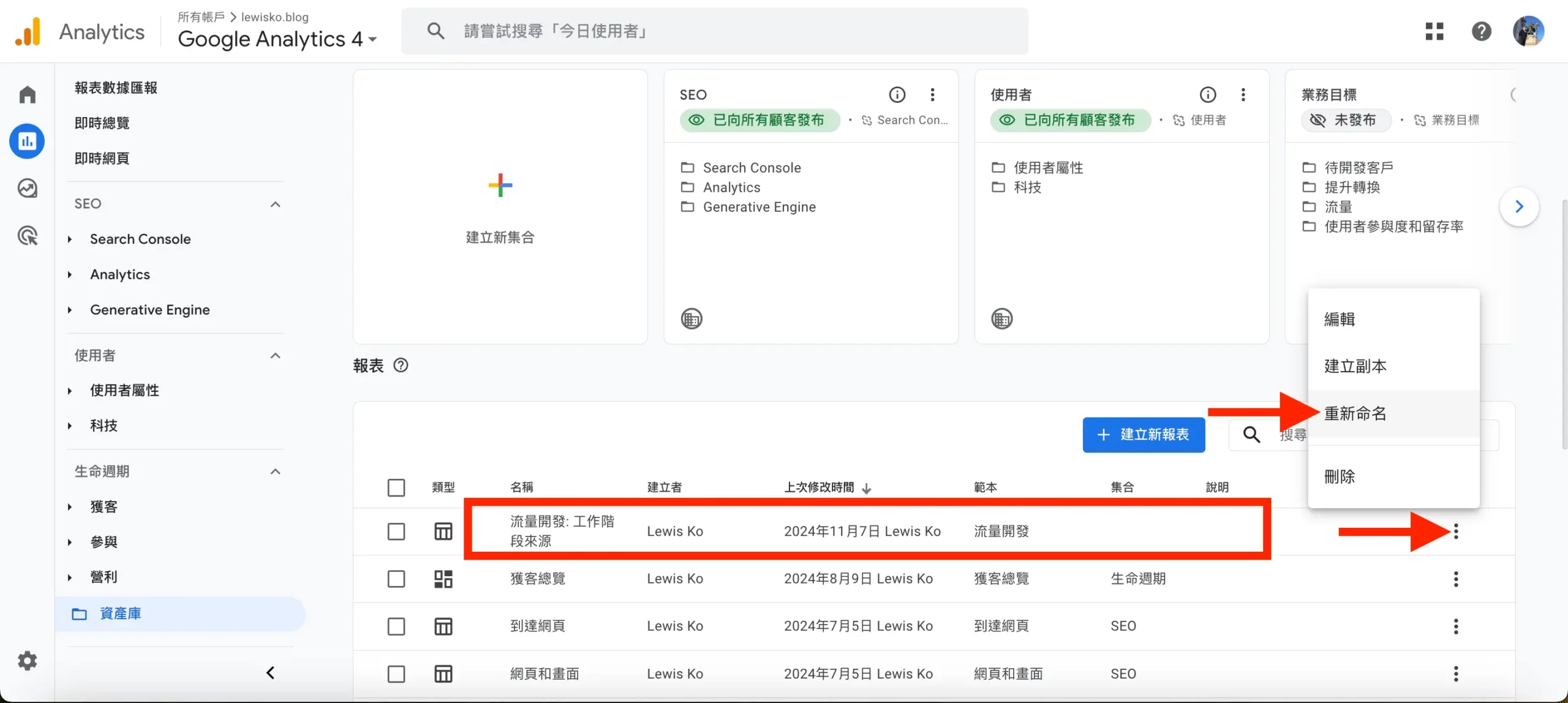Image resolution: width=1568 pixels, height=703 pixels.
Task: Toggle checkbox for 流量開發工作階段來源 row
Action: pos(396,530)
